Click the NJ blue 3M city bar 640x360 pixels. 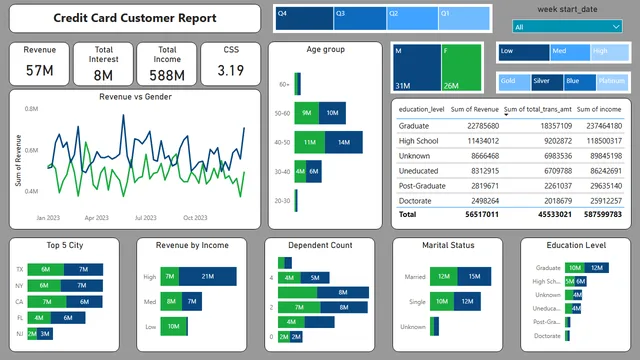pyautogui.click(x=45, y=333)
